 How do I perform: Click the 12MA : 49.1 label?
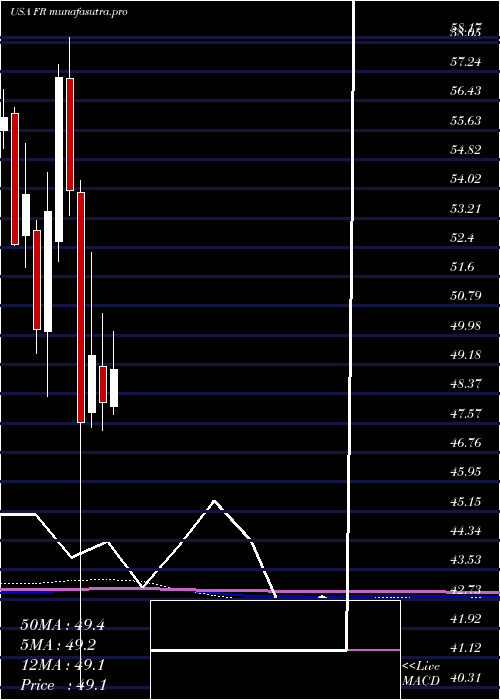pyautogui.click(x=62, y=665)
